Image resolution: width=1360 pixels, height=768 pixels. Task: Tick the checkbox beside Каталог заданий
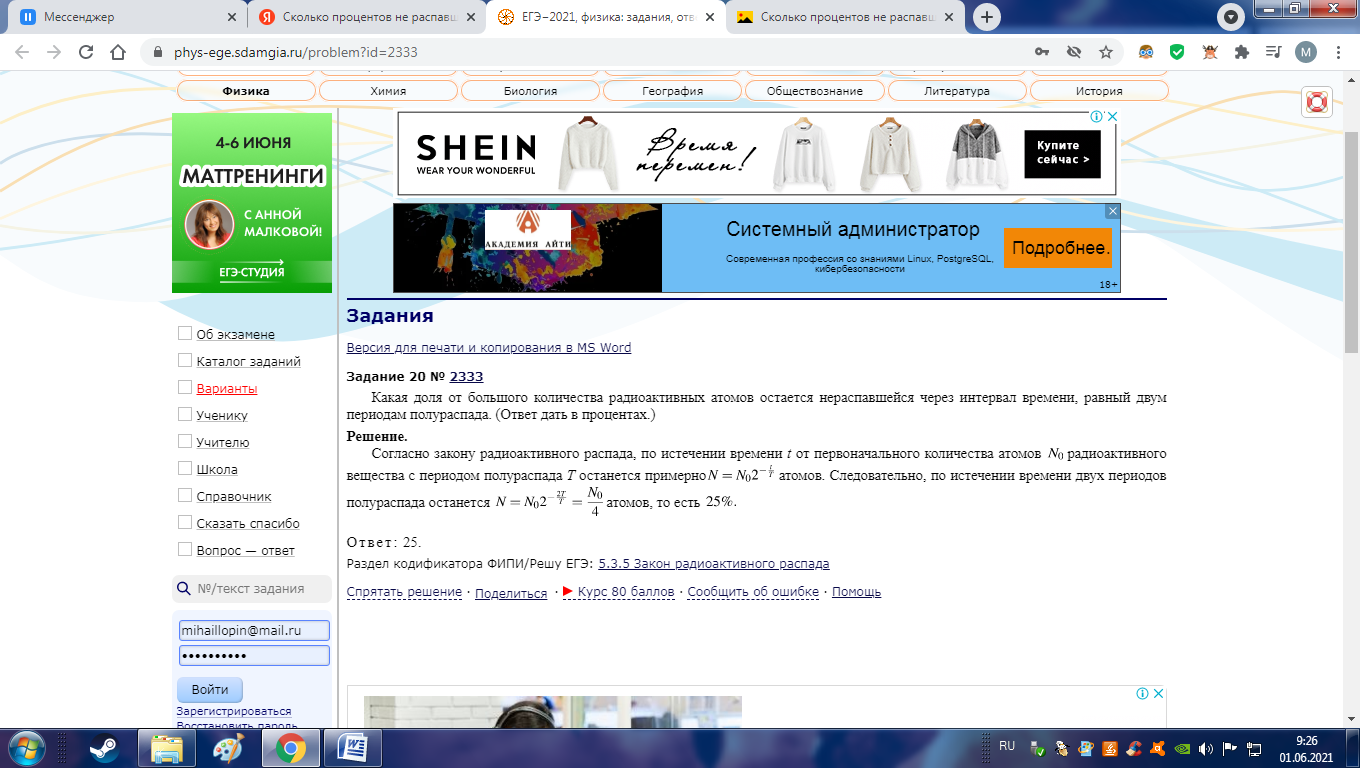(184, 360)
